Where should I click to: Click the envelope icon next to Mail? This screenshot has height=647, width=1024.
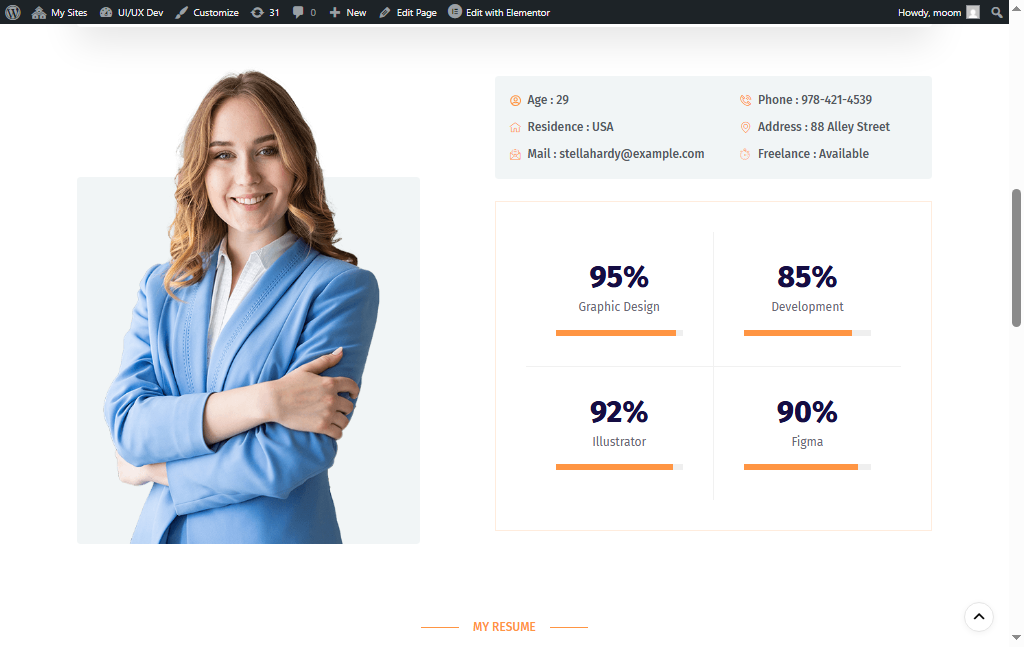[514, 154]
